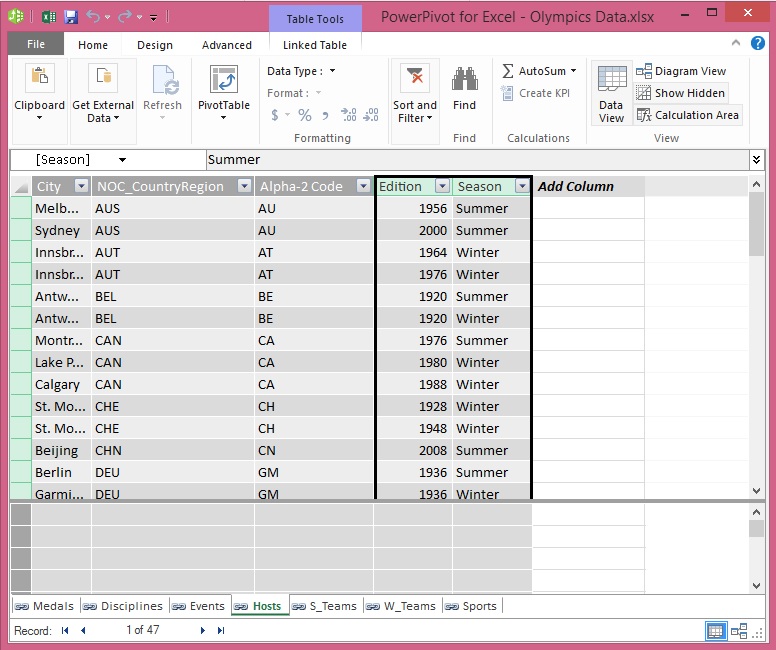Apply AutoSum calculation
The width and height of the screenshot is (776, 650).
(x=538, y=71)
